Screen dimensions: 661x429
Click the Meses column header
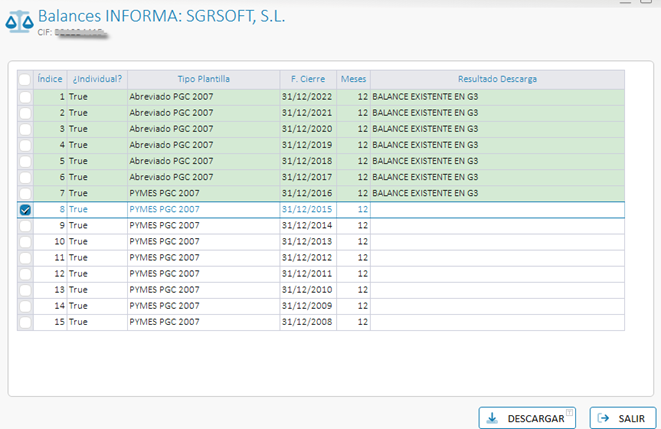353,79
